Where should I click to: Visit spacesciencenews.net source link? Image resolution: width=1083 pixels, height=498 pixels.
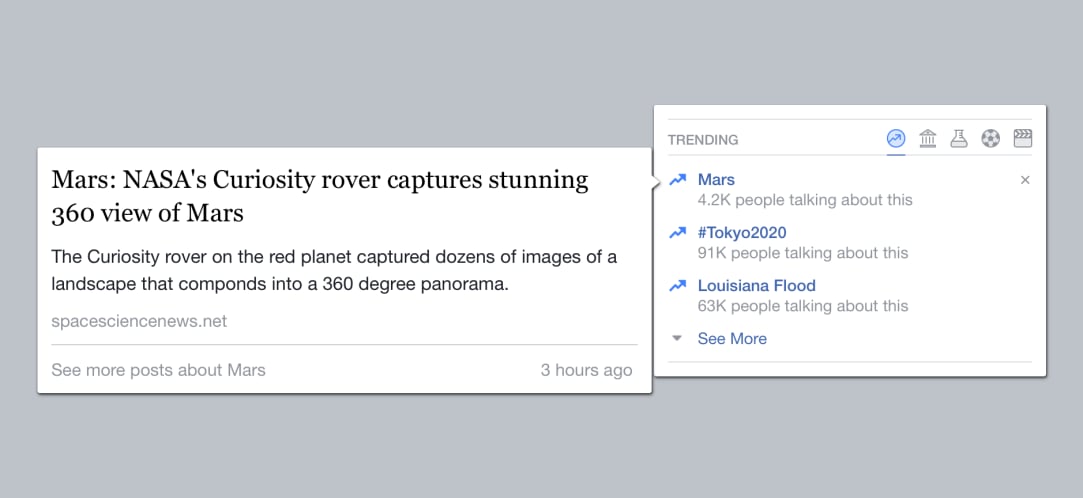[139, 321]
